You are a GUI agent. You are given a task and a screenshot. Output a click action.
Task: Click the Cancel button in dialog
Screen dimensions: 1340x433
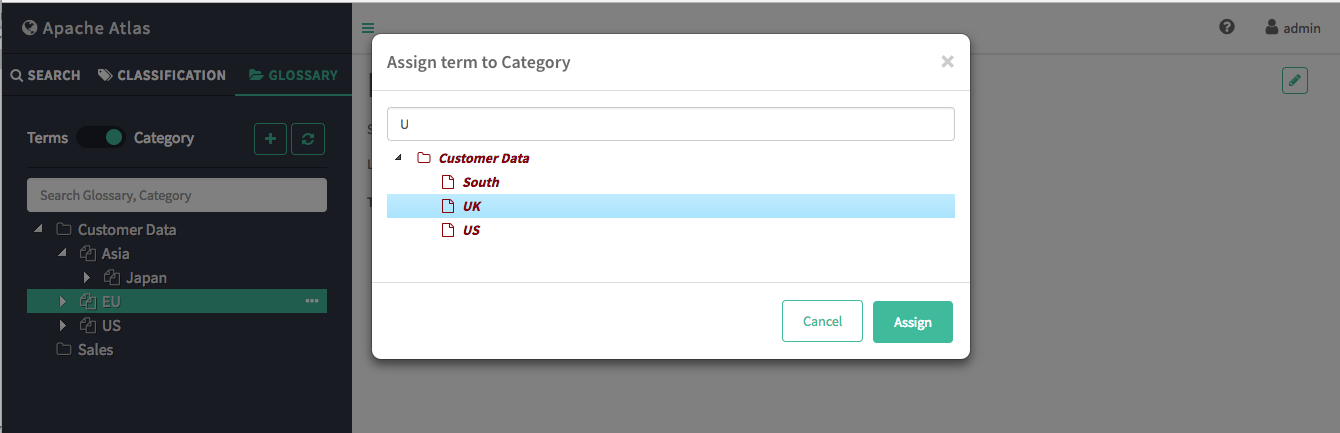click(x=822, y=321)
